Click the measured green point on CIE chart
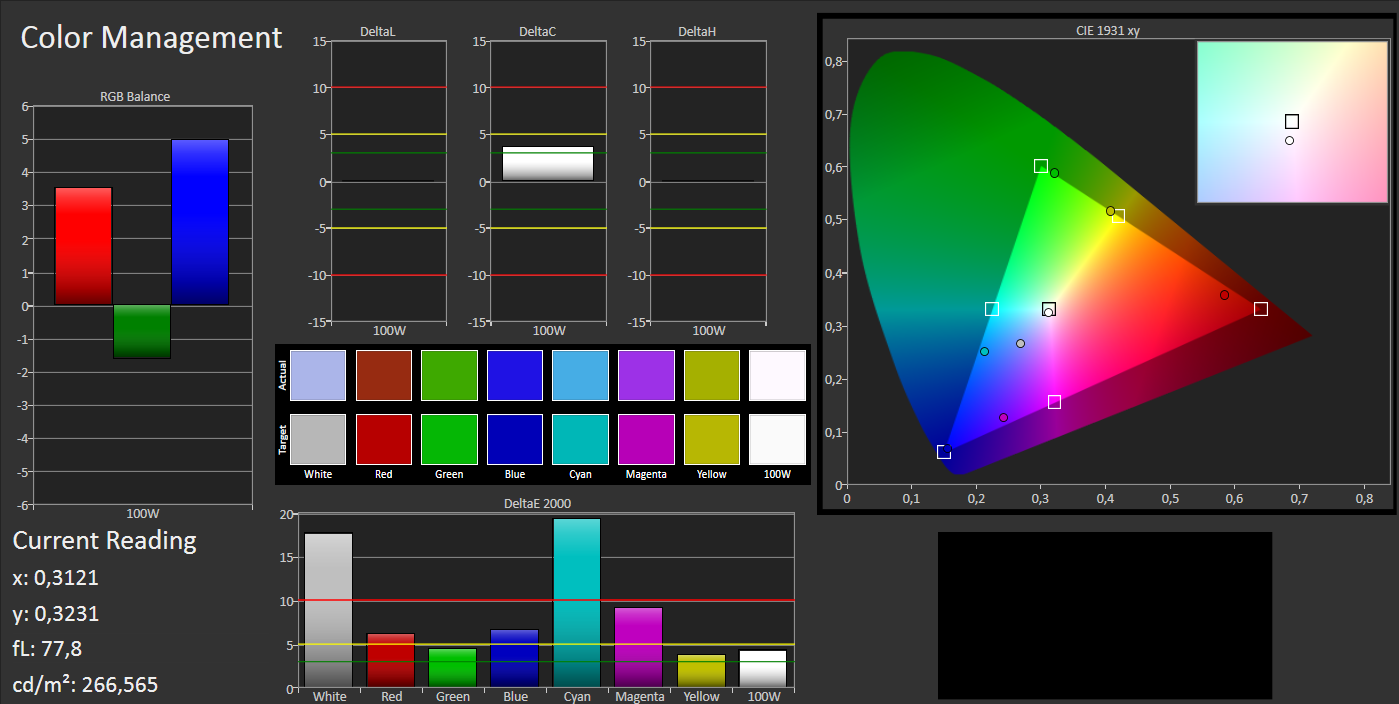Viewport: 1399px width, 704px height. point(1054,173)
